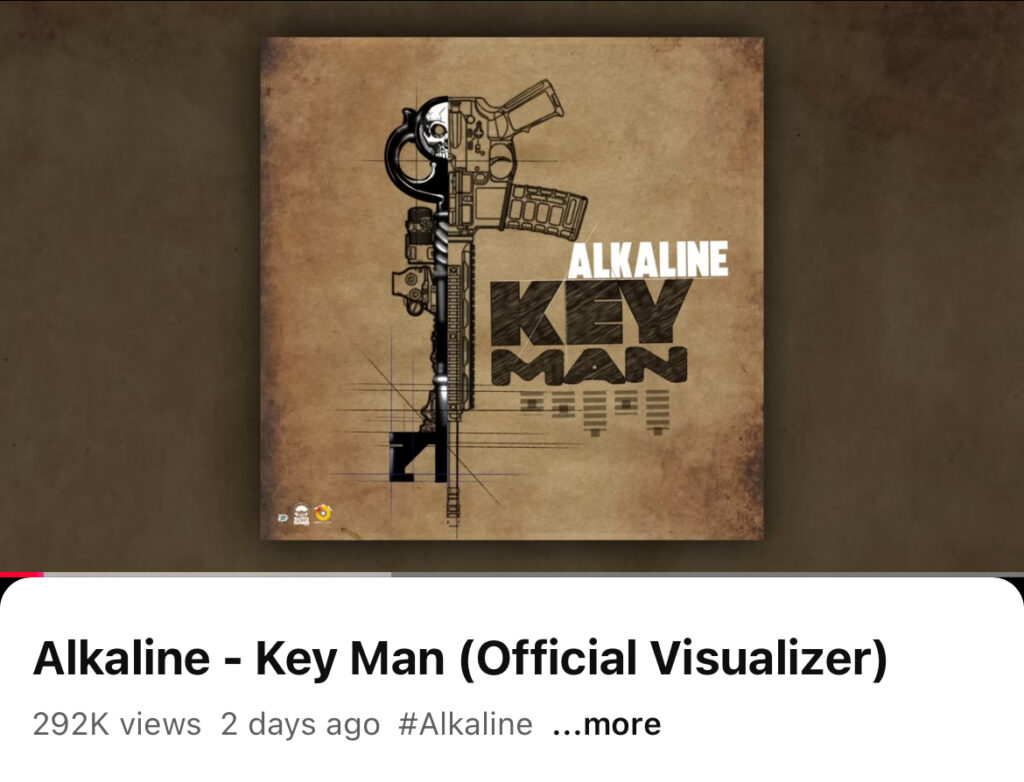The image size is (1024, 782).
Task: Tap the video title to expand details
Action: [x=460, y=658]
